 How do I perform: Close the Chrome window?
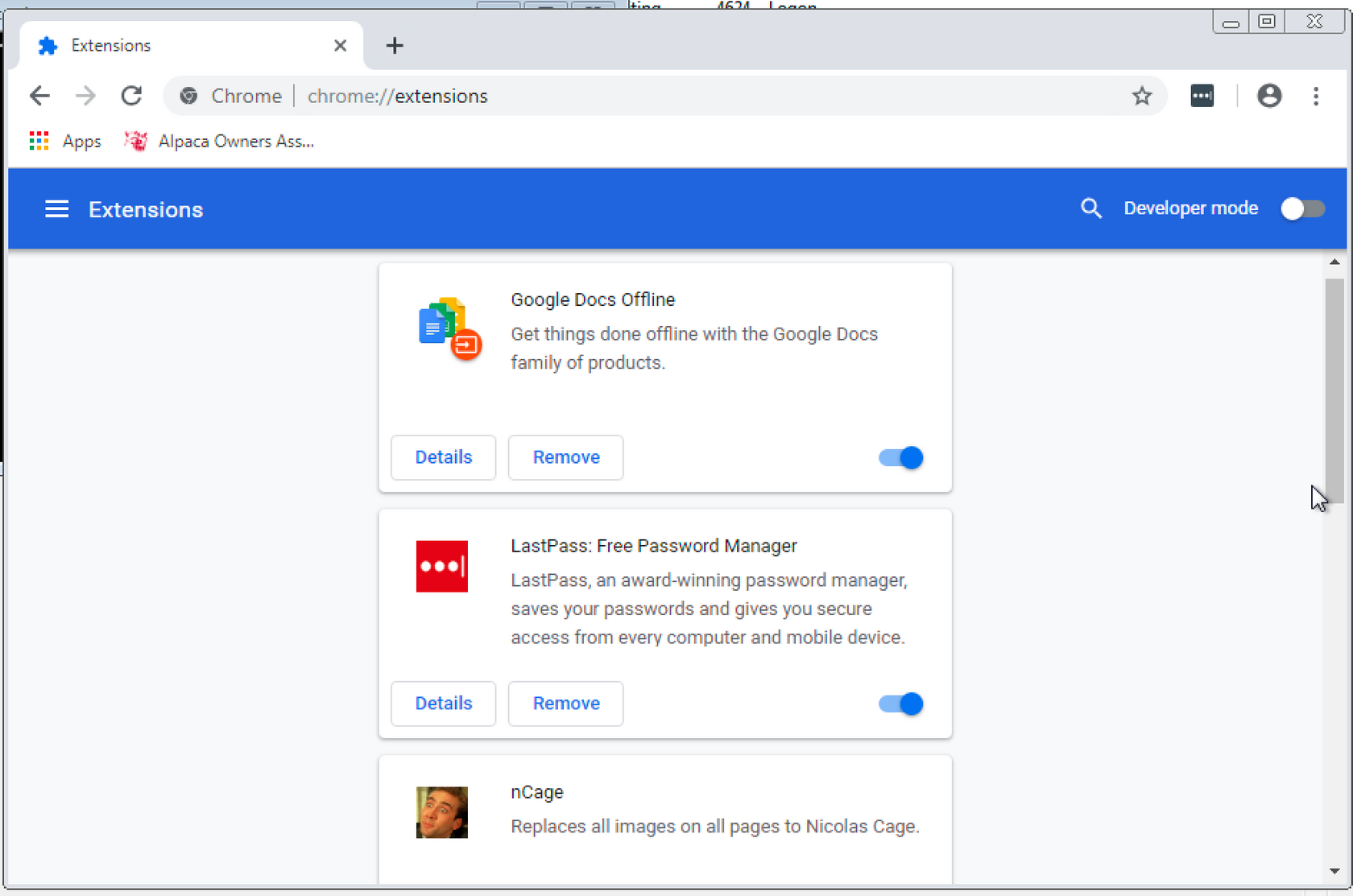pyautogui.click(x=1314, y=22)
